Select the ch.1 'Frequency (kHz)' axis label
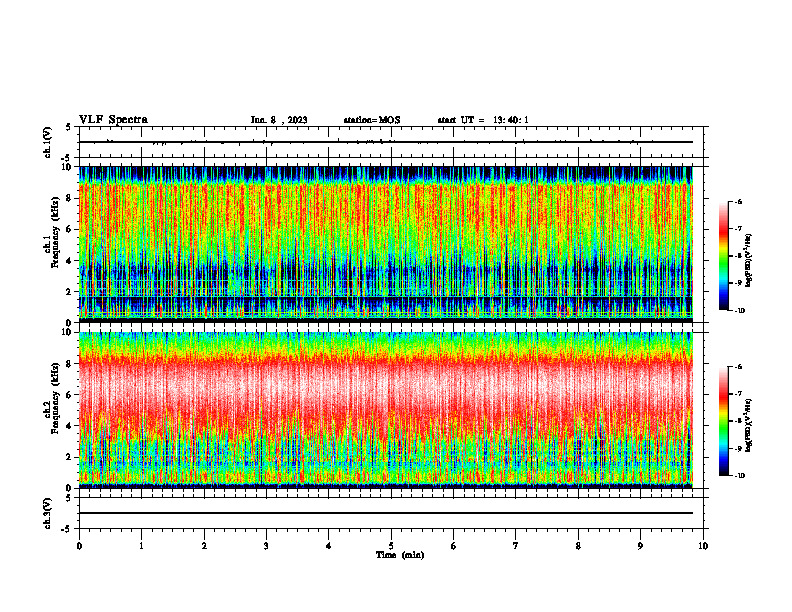The height and width of the screenshot is (612, 792). pos(55,233)
